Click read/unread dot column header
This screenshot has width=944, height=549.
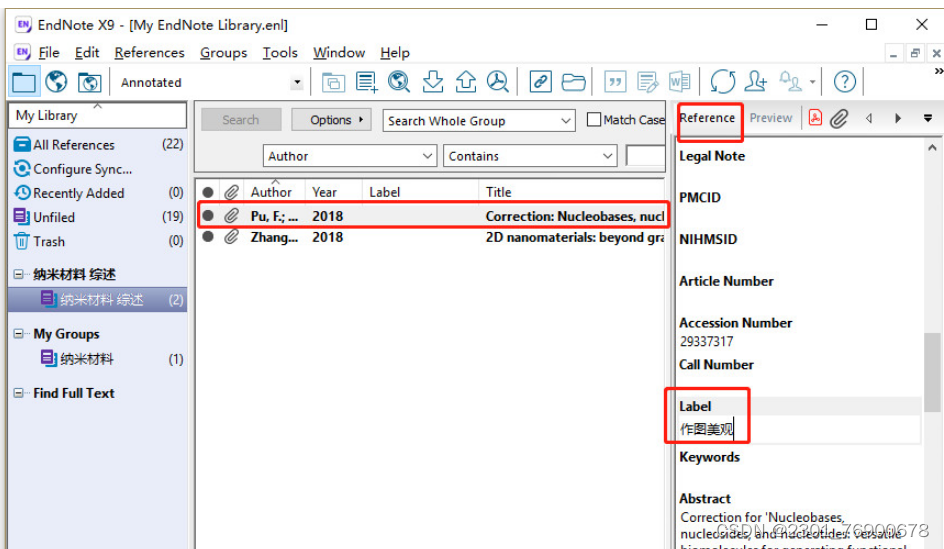point(208,193)
